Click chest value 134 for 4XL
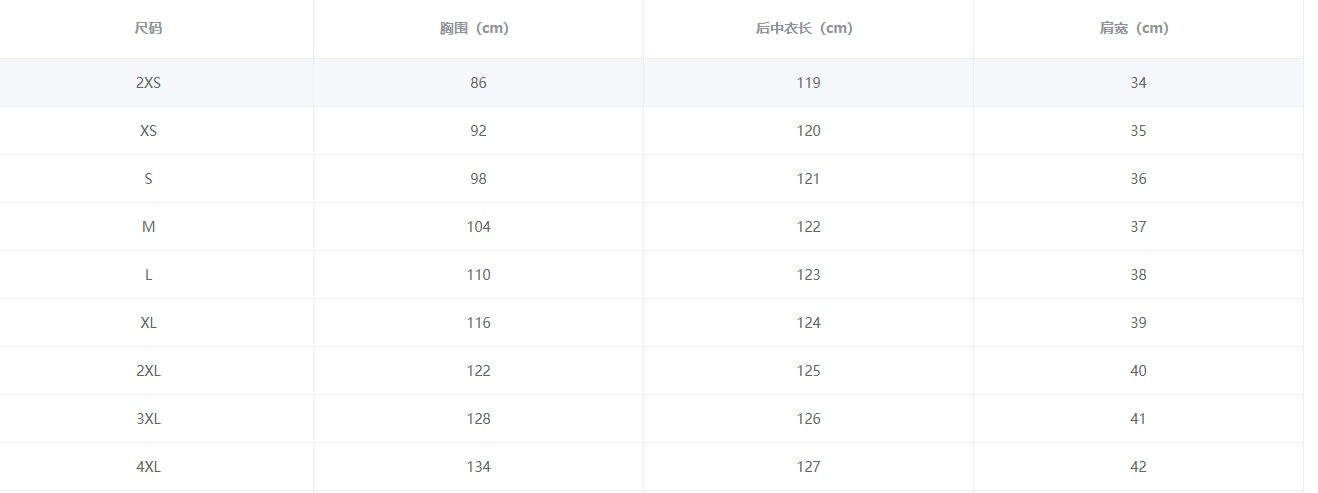 (478, 467)
